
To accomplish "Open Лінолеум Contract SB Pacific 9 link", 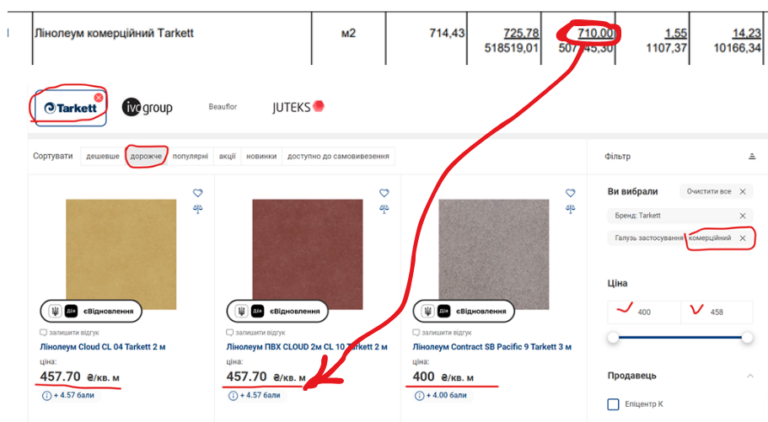I will point(492,347).
